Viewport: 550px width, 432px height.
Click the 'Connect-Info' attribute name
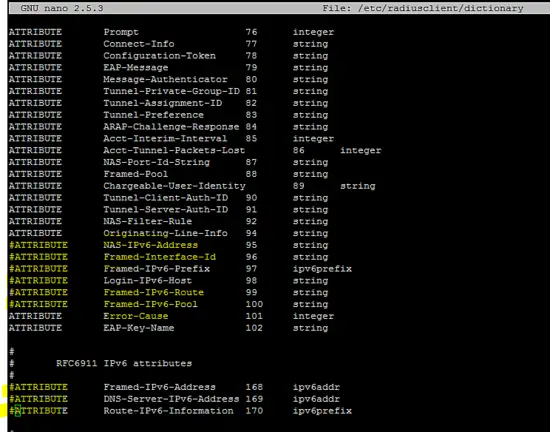(139, 44)
